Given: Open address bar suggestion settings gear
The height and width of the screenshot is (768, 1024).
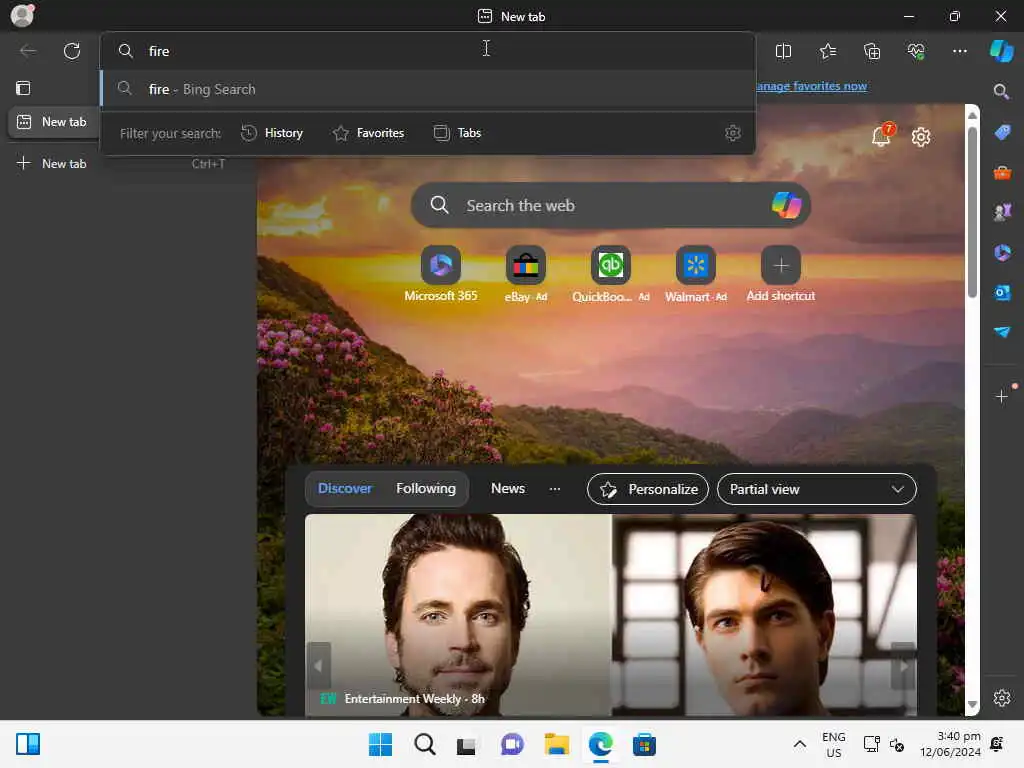Looking at the screenshot, I should click(x=733, y=133).
